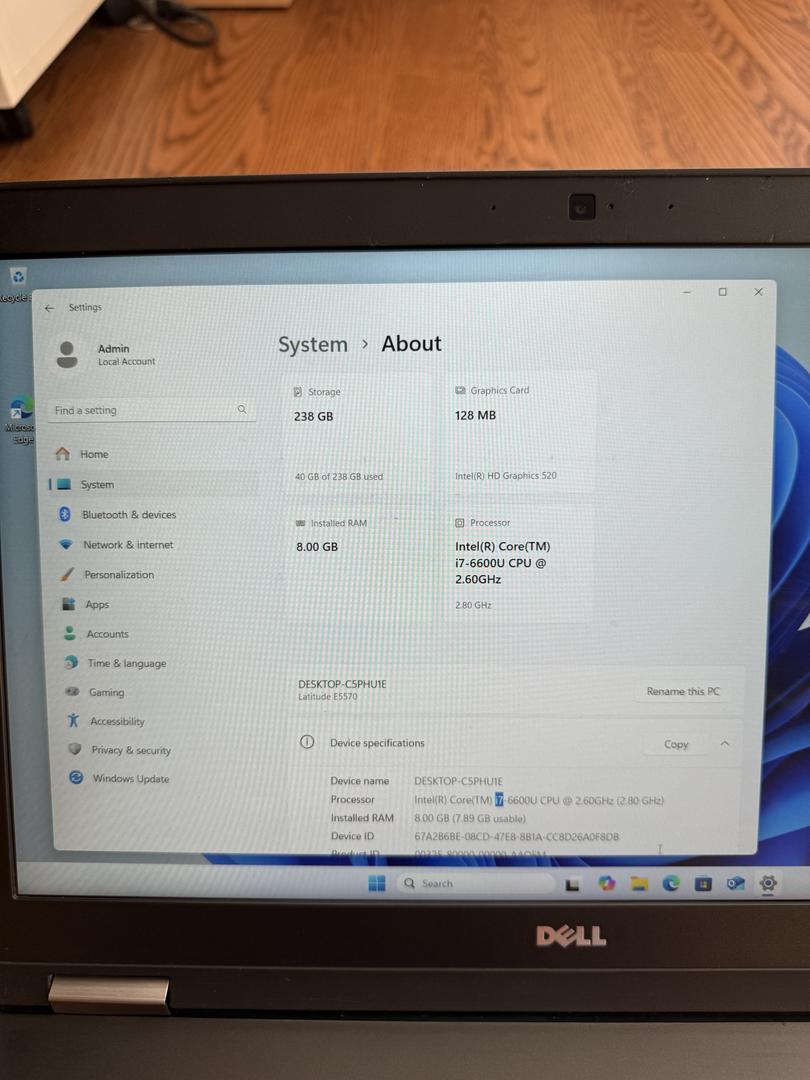Maximize the Settings window
810x1080 pixels.
click(723, 292)
